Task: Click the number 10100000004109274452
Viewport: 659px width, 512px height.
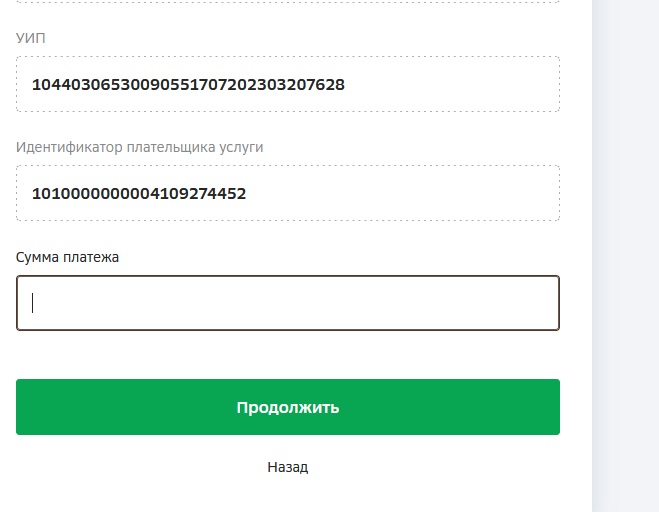Action: point(139,193)
